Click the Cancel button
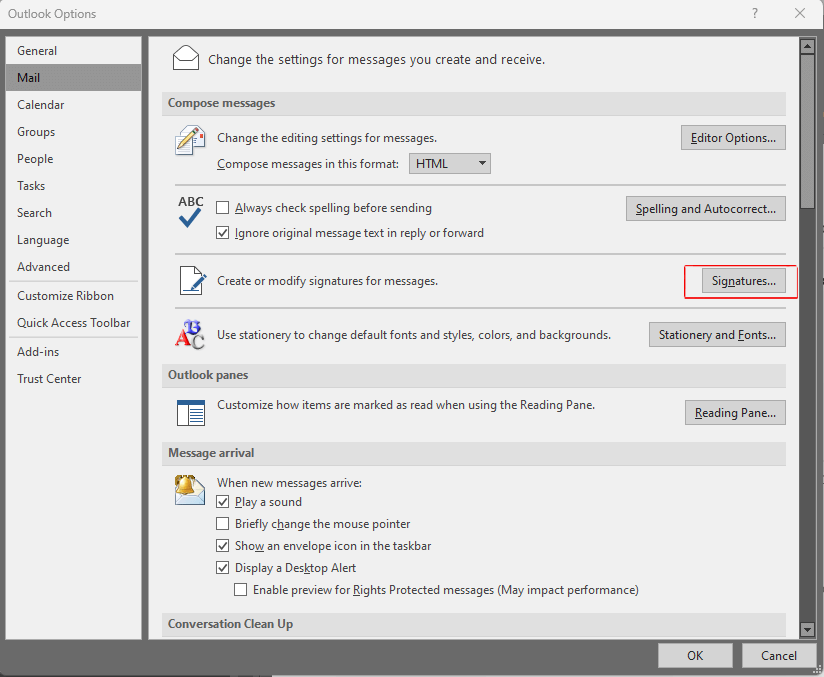 (779, 655)
